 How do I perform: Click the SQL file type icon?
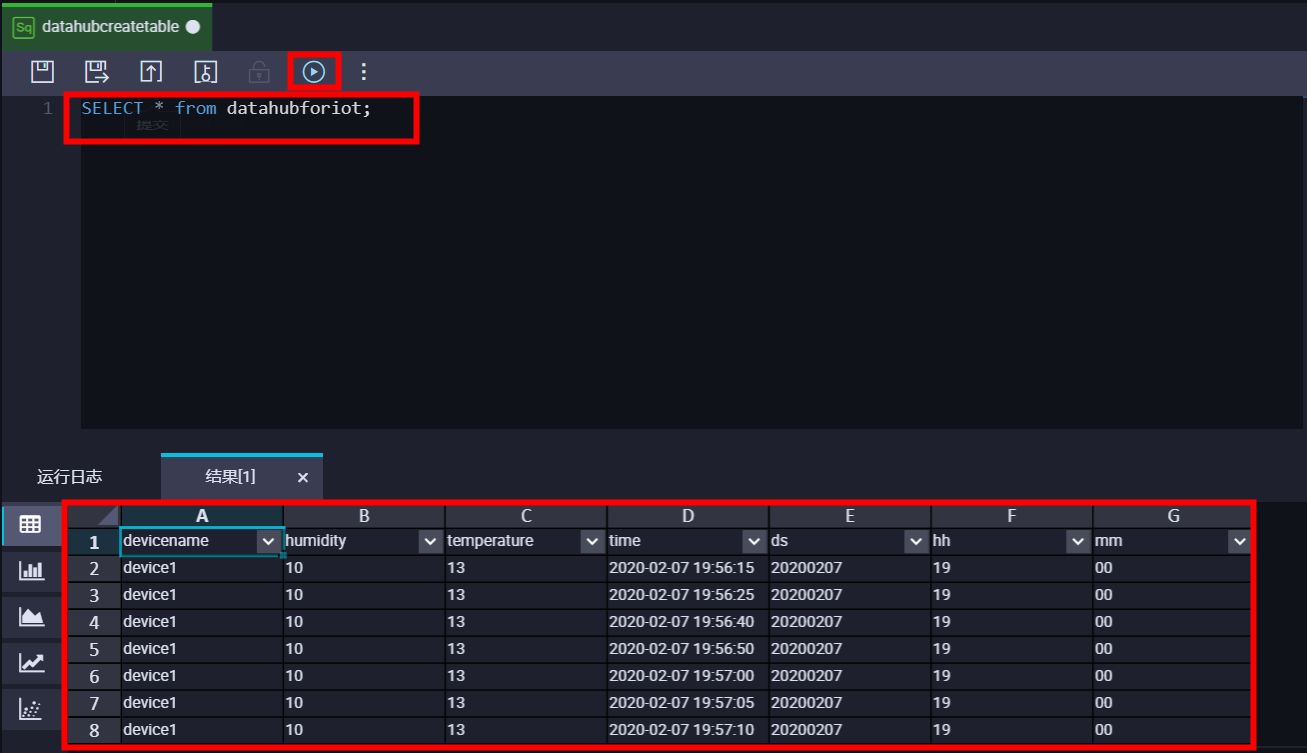23,27
